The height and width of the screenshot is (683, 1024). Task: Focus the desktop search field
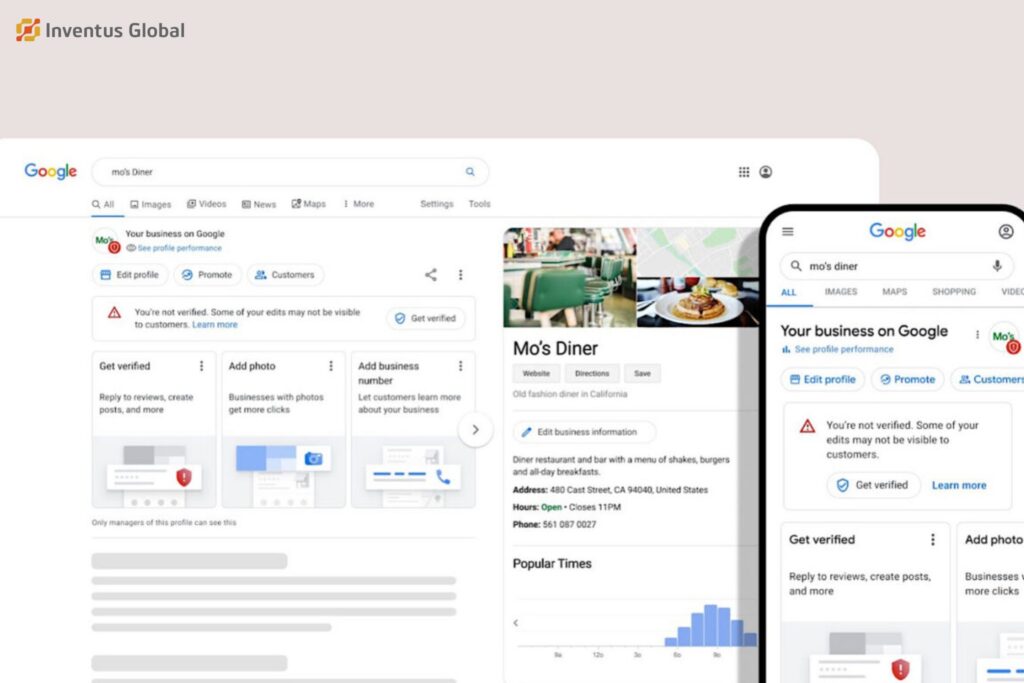click(x=290, y=172)
